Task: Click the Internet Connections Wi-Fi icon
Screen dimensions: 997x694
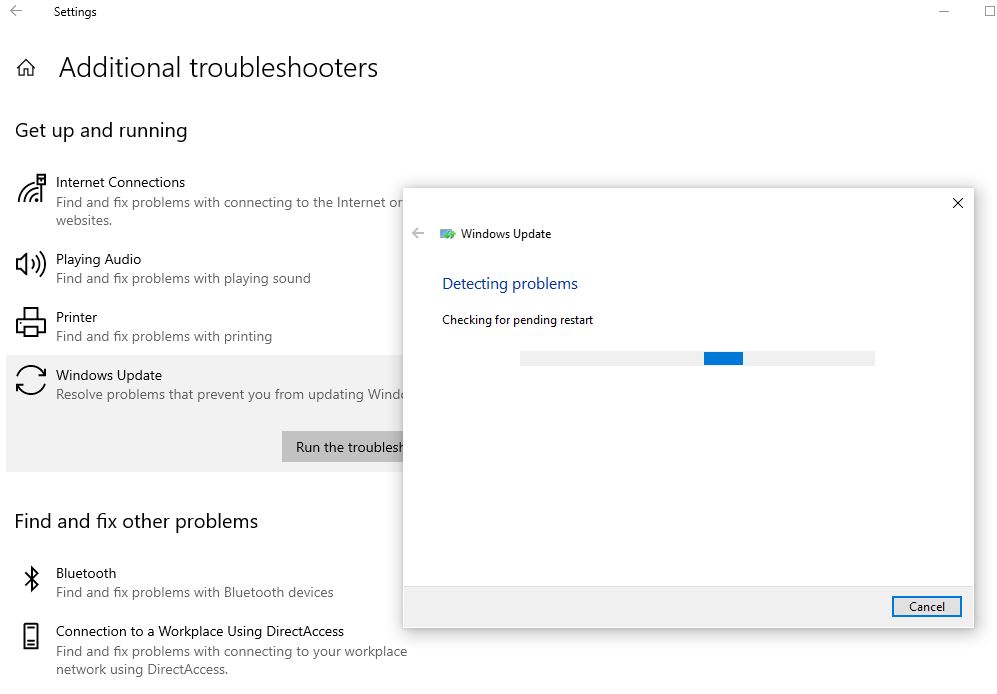Action: tap(31, 189)
